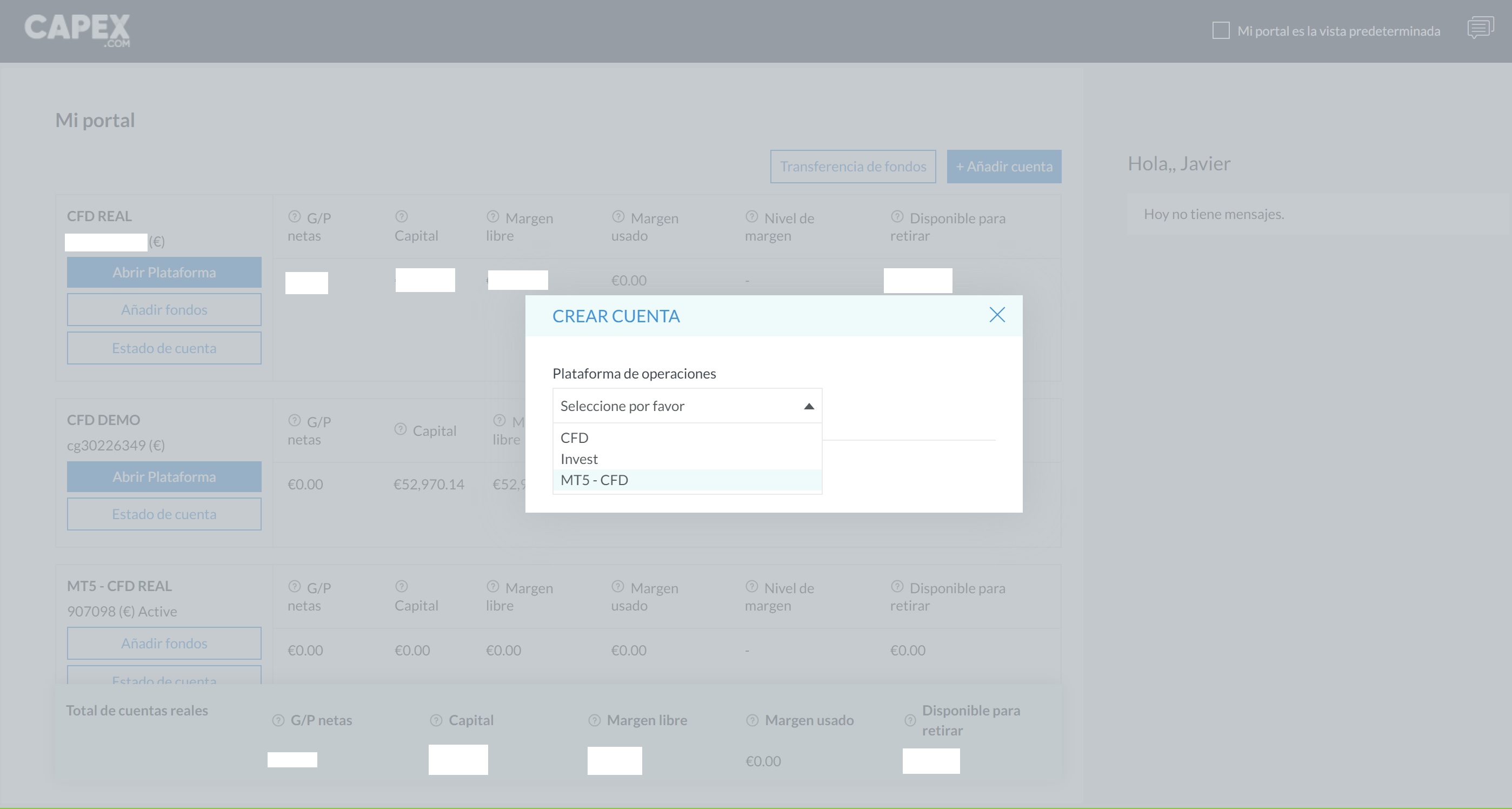This screenshot has width=1512, height=809.
Task: Click help icon beside CFD DEMO Capital
Action: (401, 429)
